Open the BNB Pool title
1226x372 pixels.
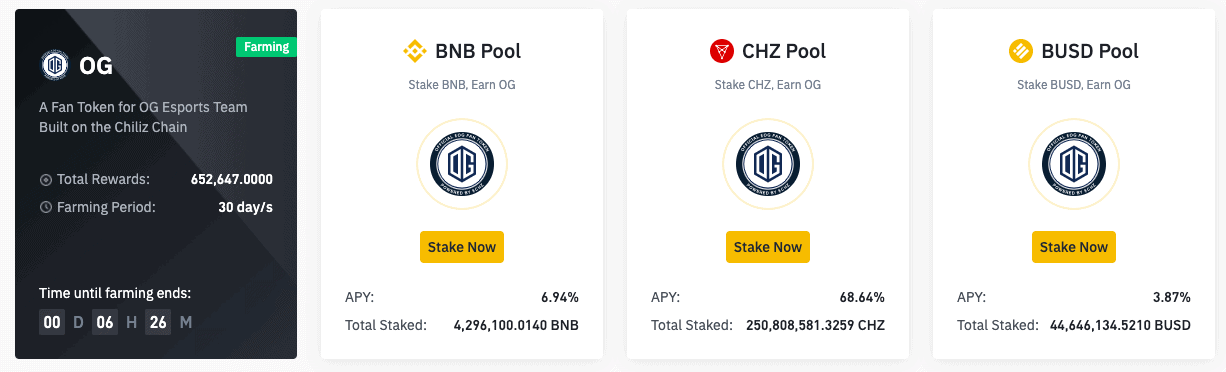click(x=478, y=51)
